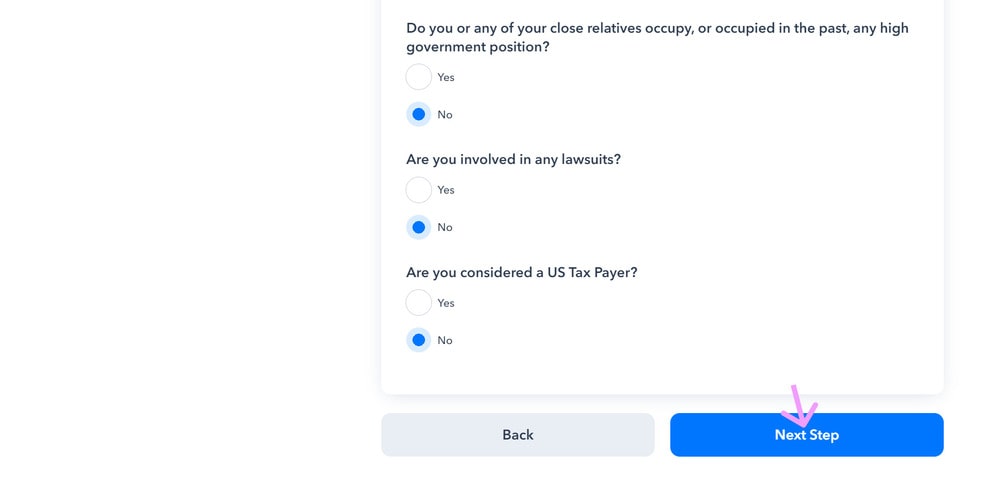This screenshot has height=480, width=1000.
Task: Click 'No' label text under government position question
Action: [445, 115]
